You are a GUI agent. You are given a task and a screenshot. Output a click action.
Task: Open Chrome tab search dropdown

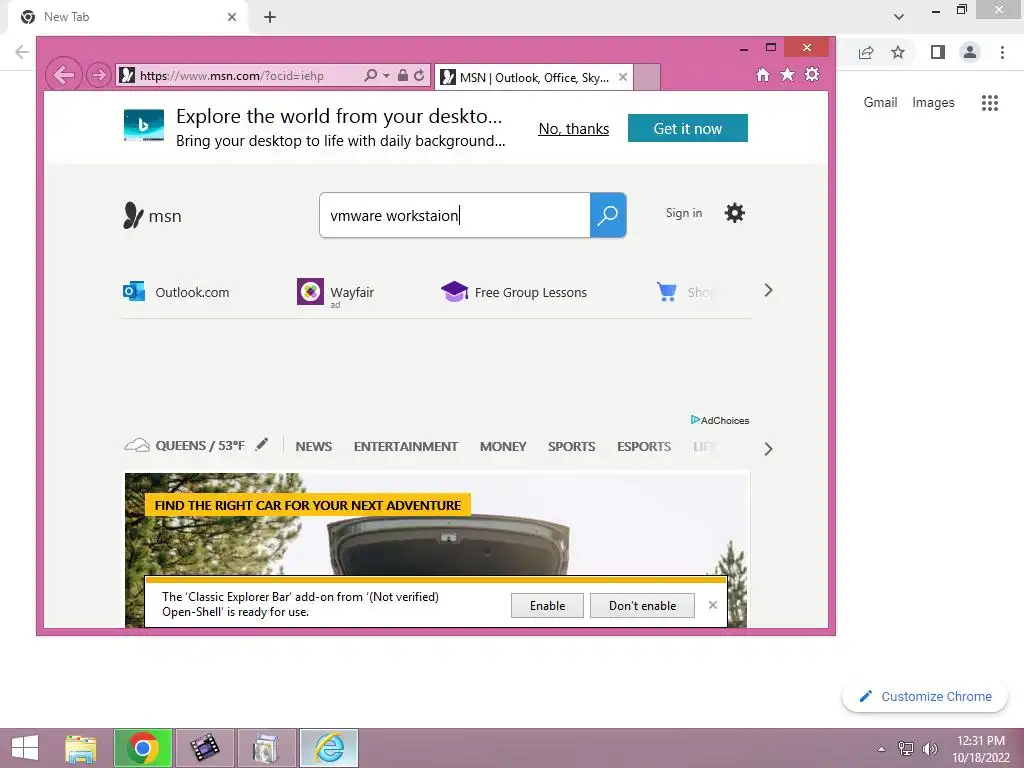pos(899,16)
